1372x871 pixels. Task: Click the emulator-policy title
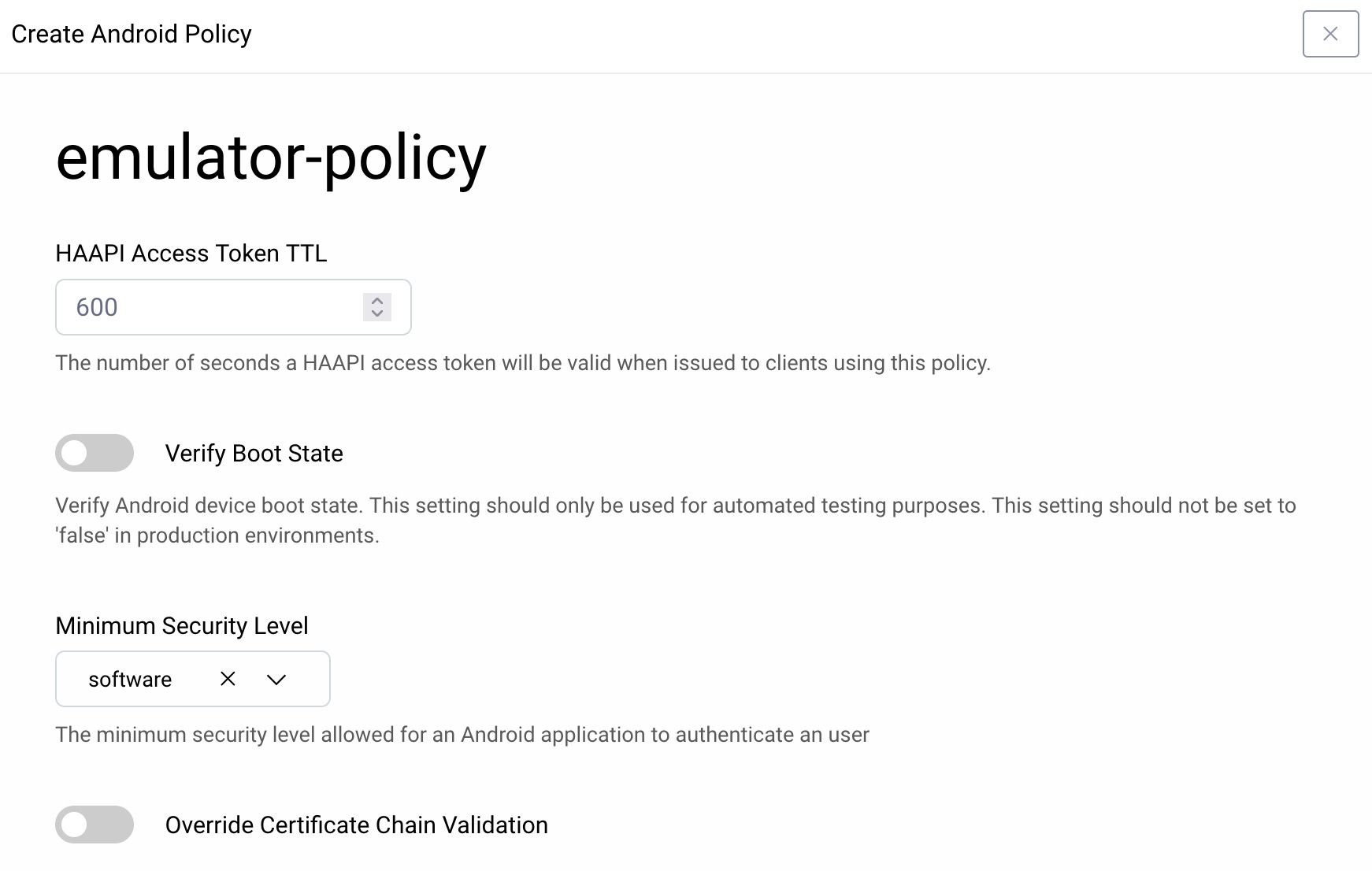270,159
